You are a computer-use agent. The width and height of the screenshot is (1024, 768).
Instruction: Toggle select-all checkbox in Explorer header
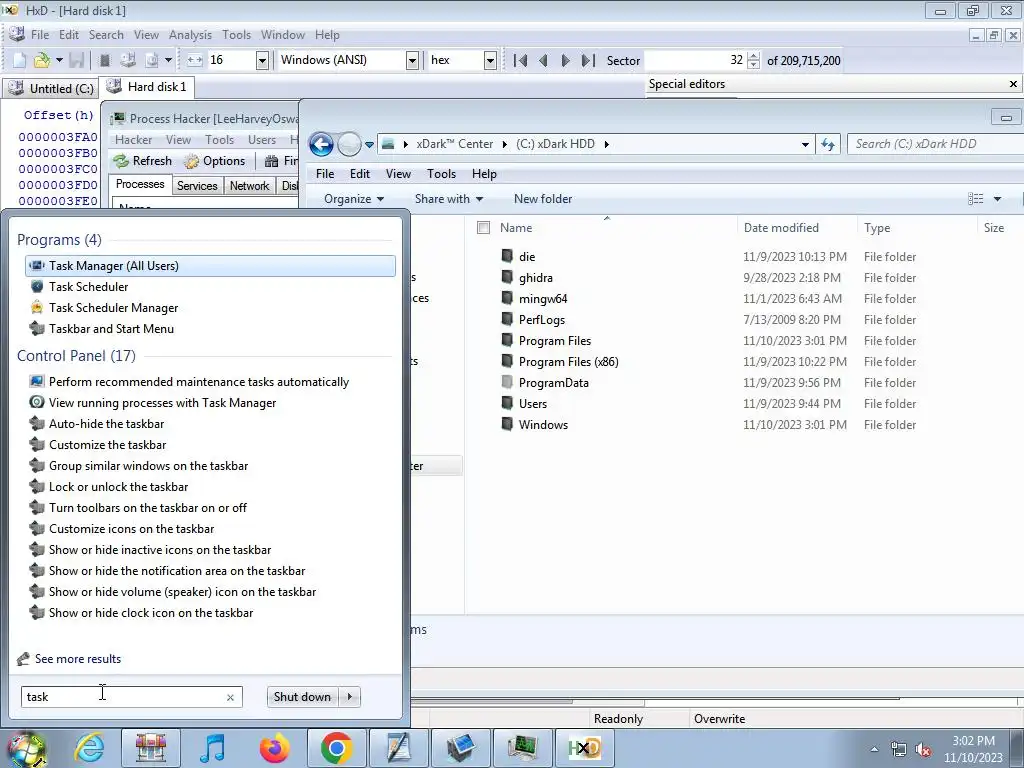tap(483, 228)
